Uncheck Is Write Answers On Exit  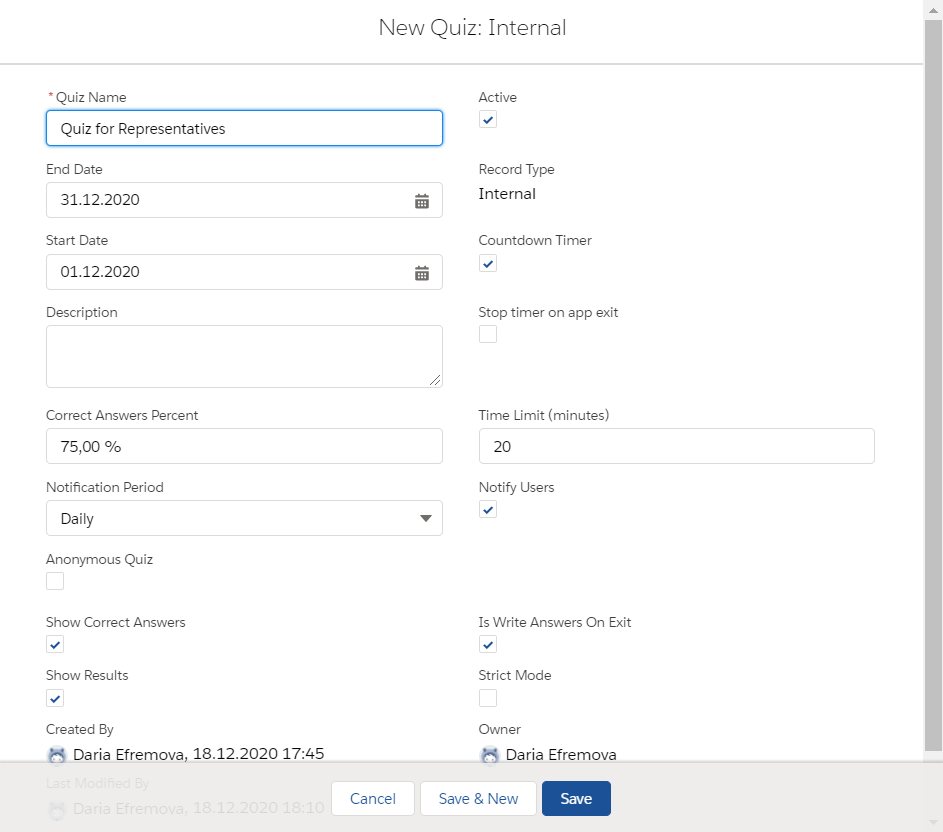tap(487, 644)
